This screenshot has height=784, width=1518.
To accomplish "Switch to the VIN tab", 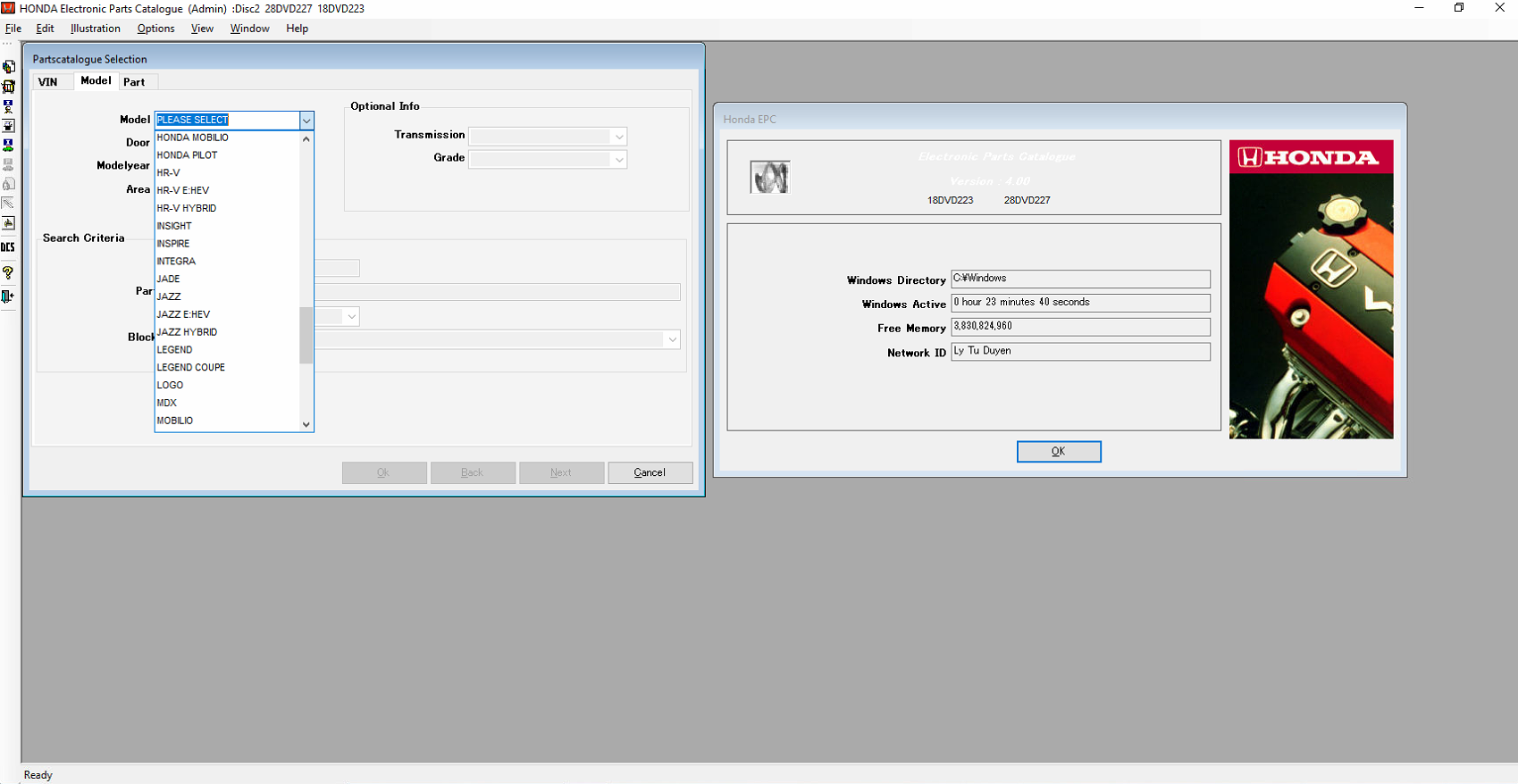I will pyautogui.click(x=48, y=82).
